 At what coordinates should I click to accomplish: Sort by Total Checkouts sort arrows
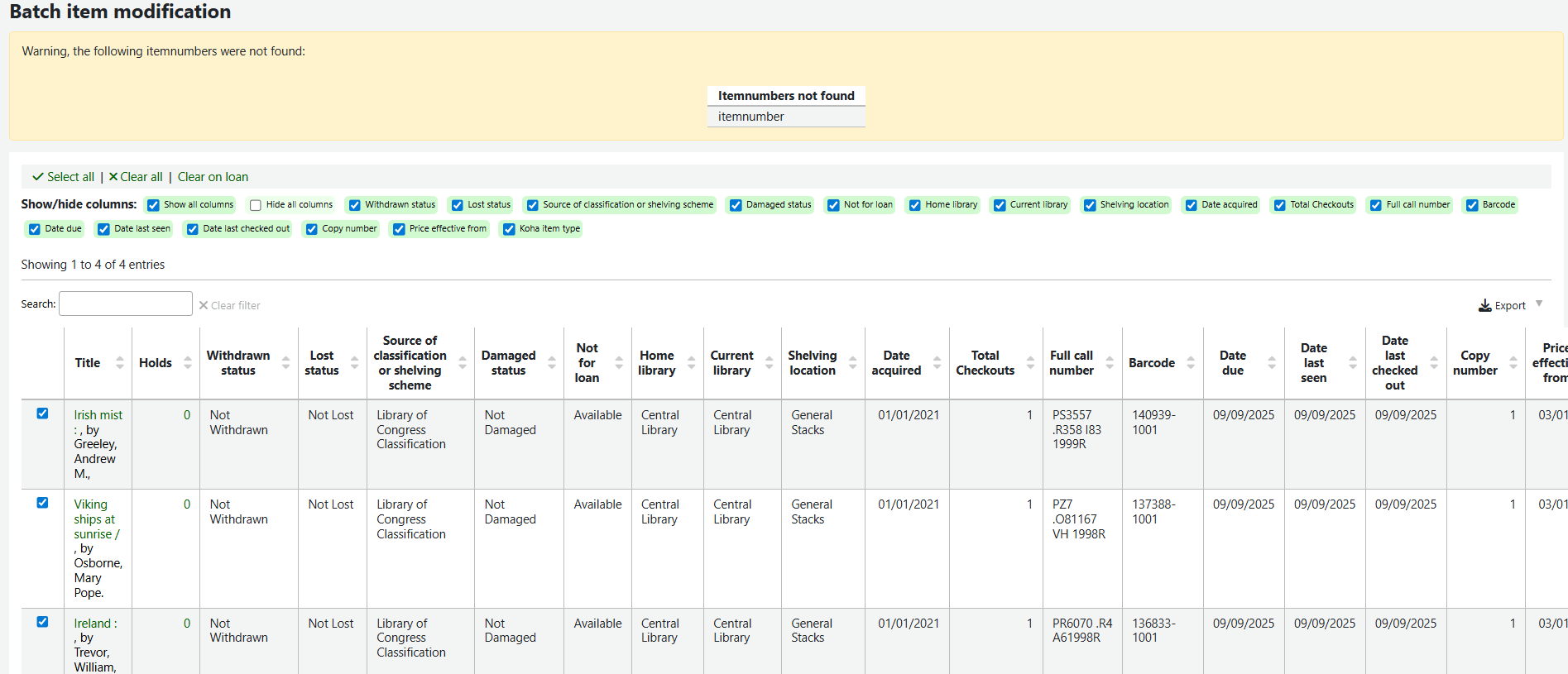point(1030,363)
